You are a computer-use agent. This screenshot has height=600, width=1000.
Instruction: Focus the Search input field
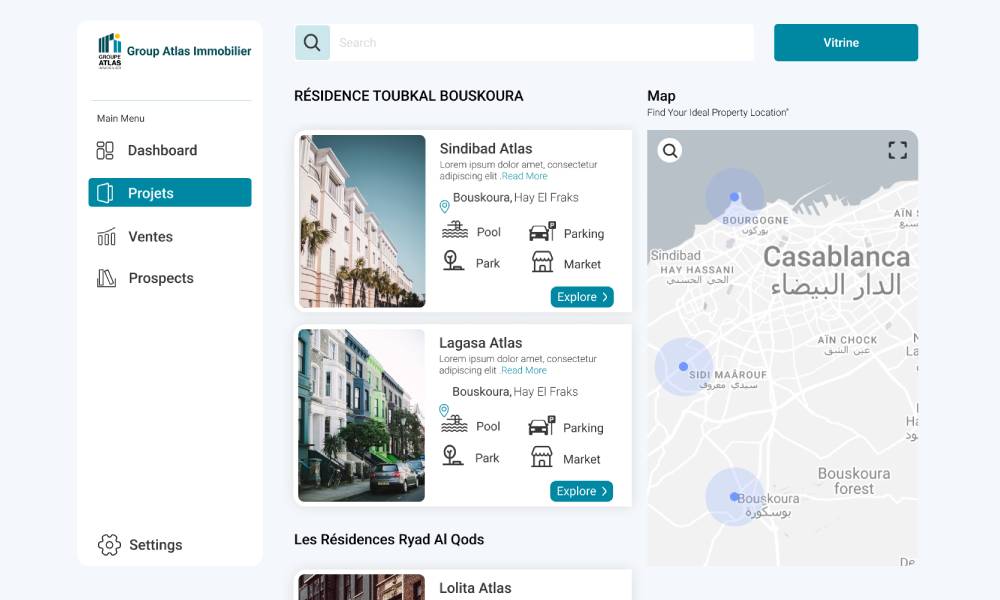tap(541, 43)
